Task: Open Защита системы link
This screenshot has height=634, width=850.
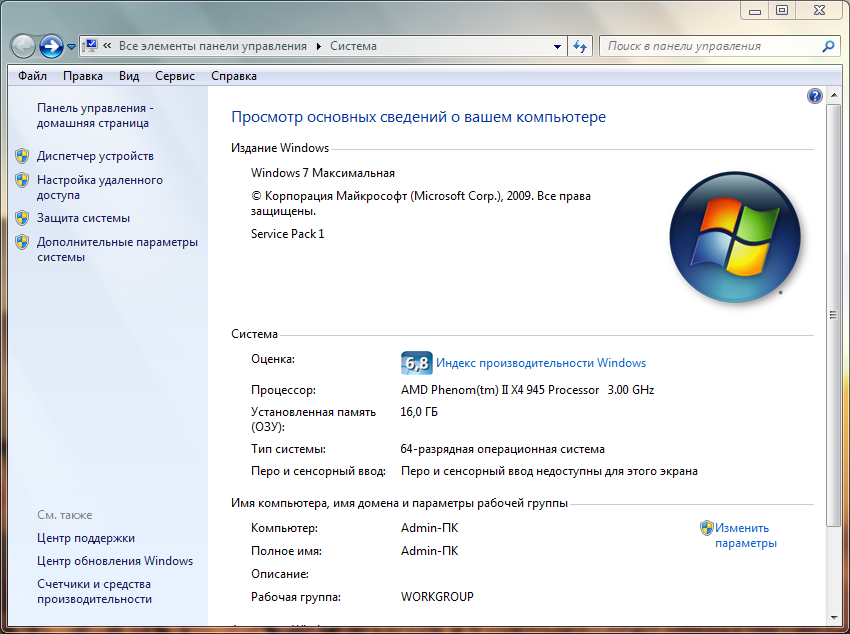Action: 83,218
